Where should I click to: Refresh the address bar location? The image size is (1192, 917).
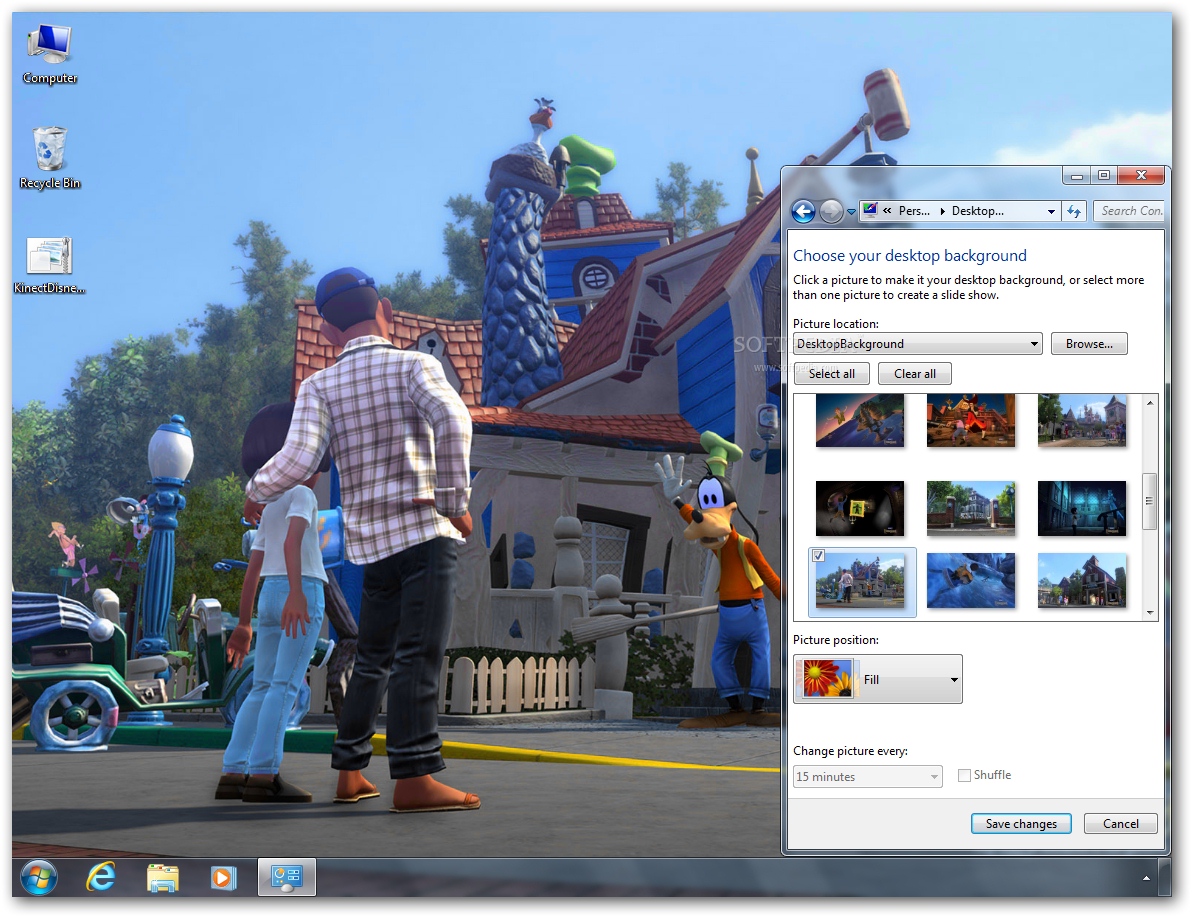1073,211
